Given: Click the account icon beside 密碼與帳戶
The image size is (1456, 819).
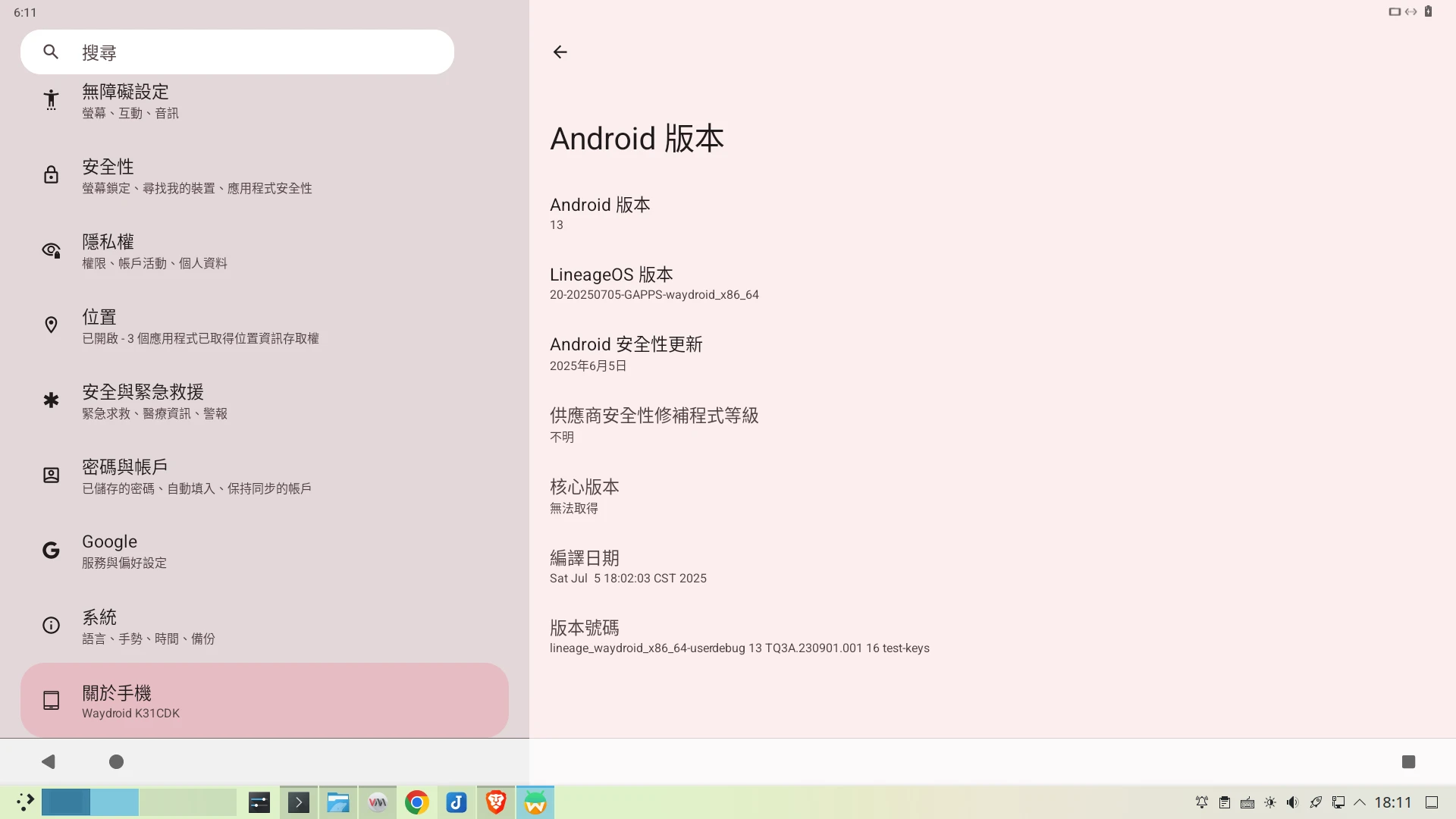Looking at the screenshot, I should click(x=51, y=475).
